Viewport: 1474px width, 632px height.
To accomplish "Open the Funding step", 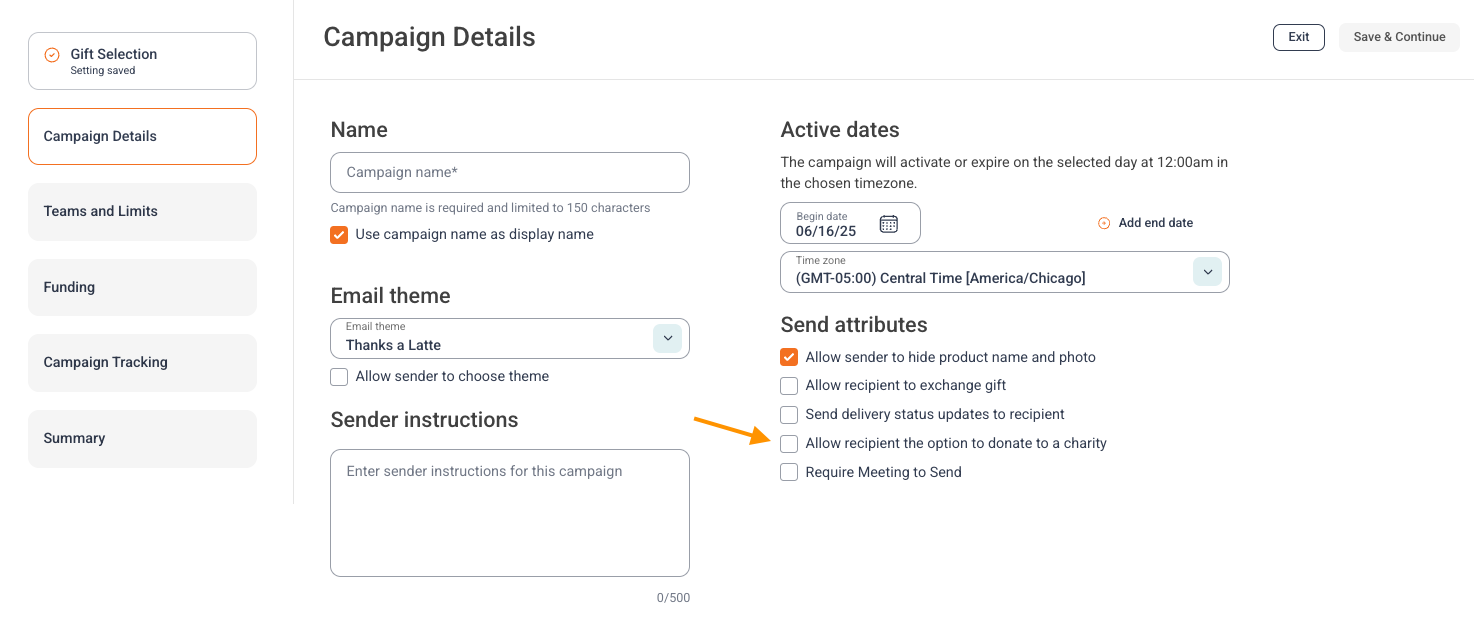I will point(142,288).
